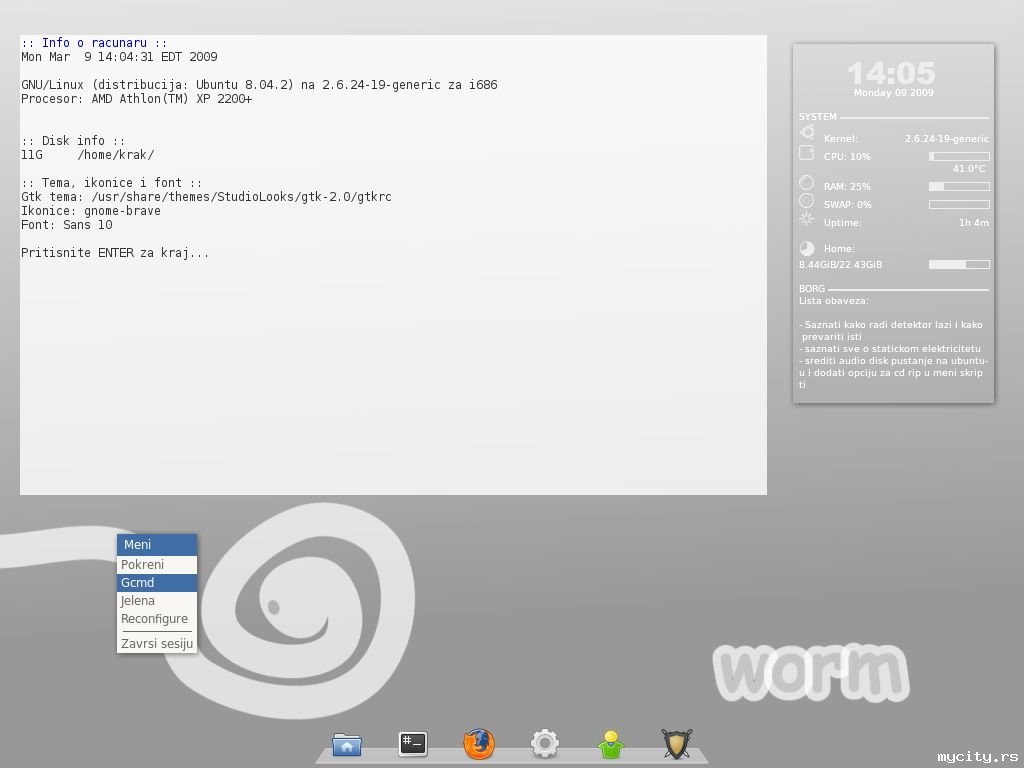
Task: Click the RAM usage bar
Action: click(x=959, y=187)
